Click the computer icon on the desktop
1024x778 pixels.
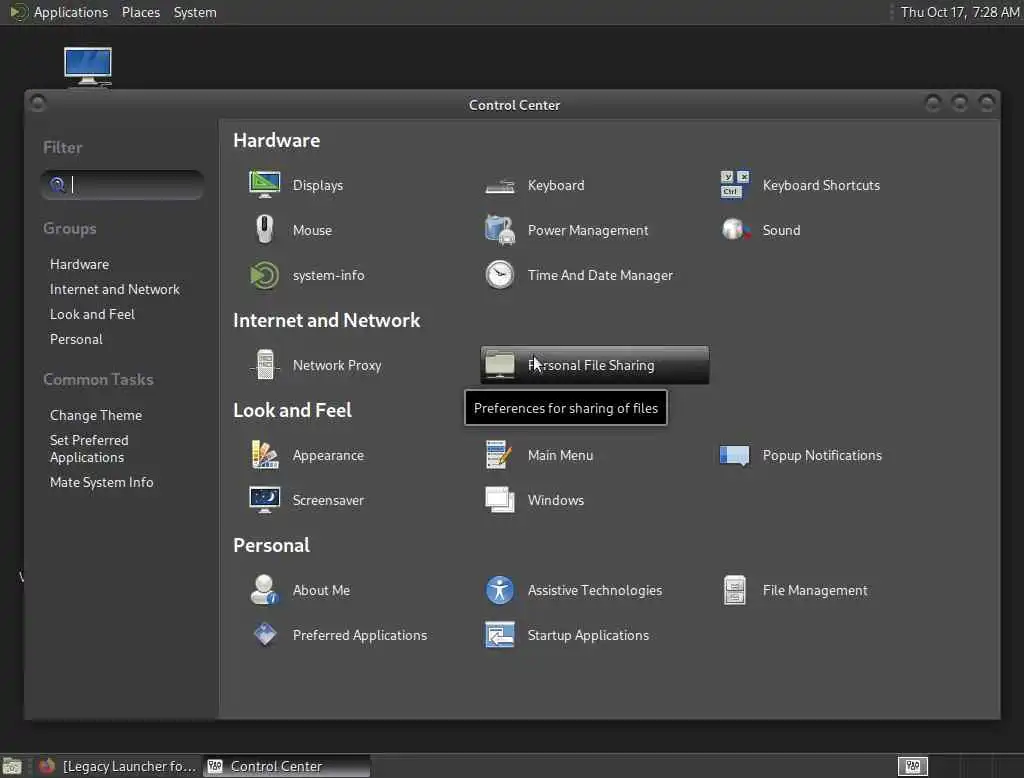point(88,67)
